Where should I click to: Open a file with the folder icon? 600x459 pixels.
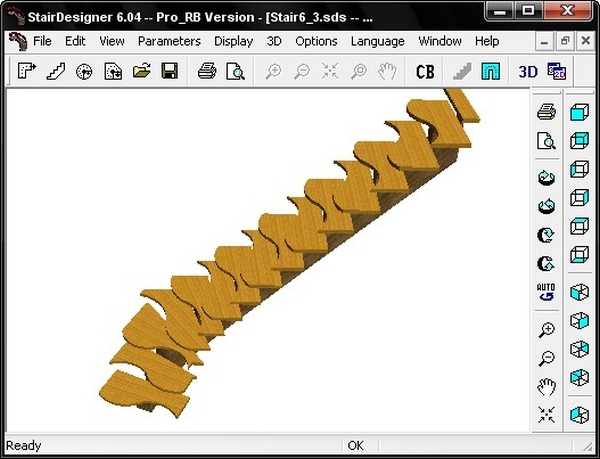142,71
